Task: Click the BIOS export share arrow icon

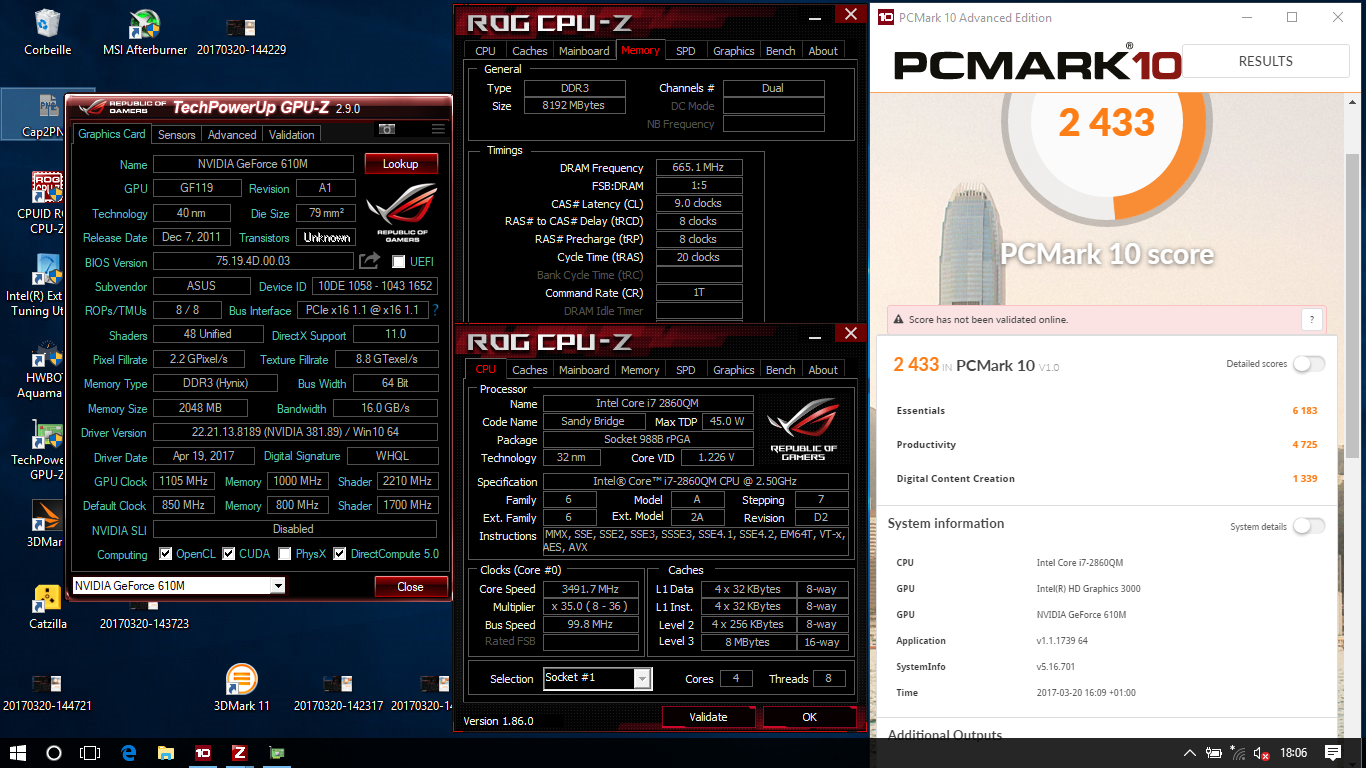Action: click(370, 261)
